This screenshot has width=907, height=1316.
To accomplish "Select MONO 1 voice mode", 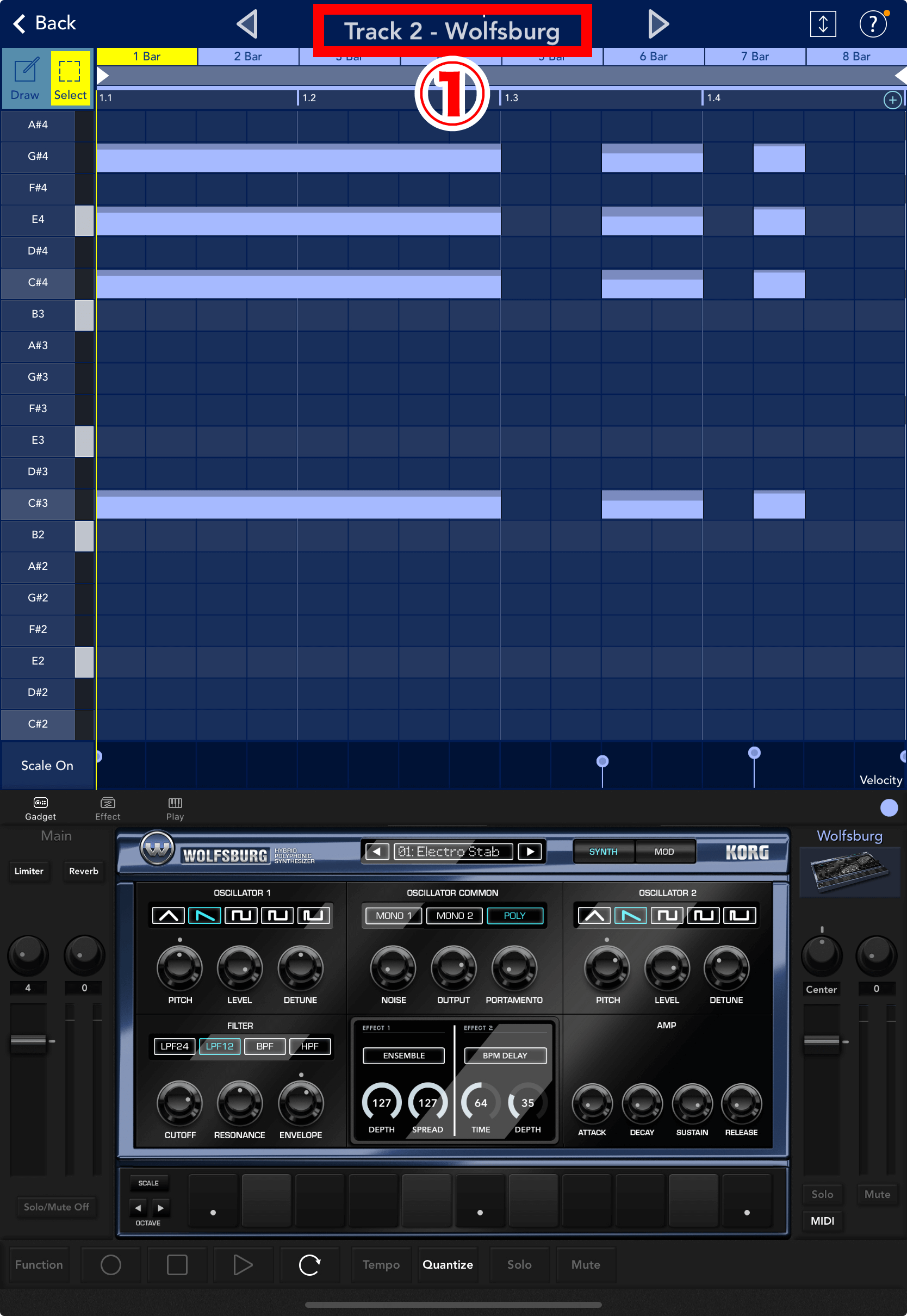I will [x=393, y=915].
